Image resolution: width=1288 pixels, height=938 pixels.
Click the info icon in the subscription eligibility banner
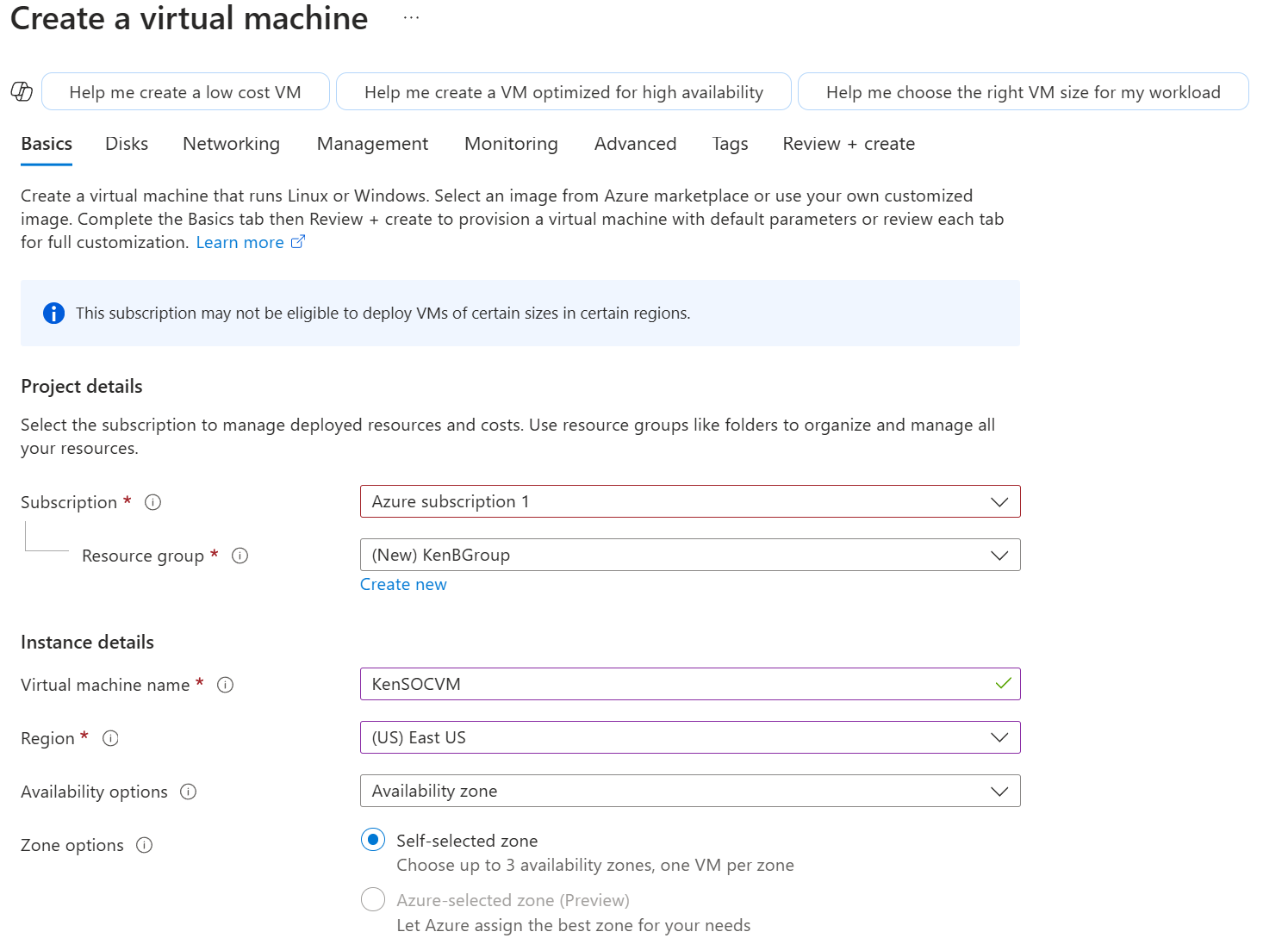(x=53, y=313)
